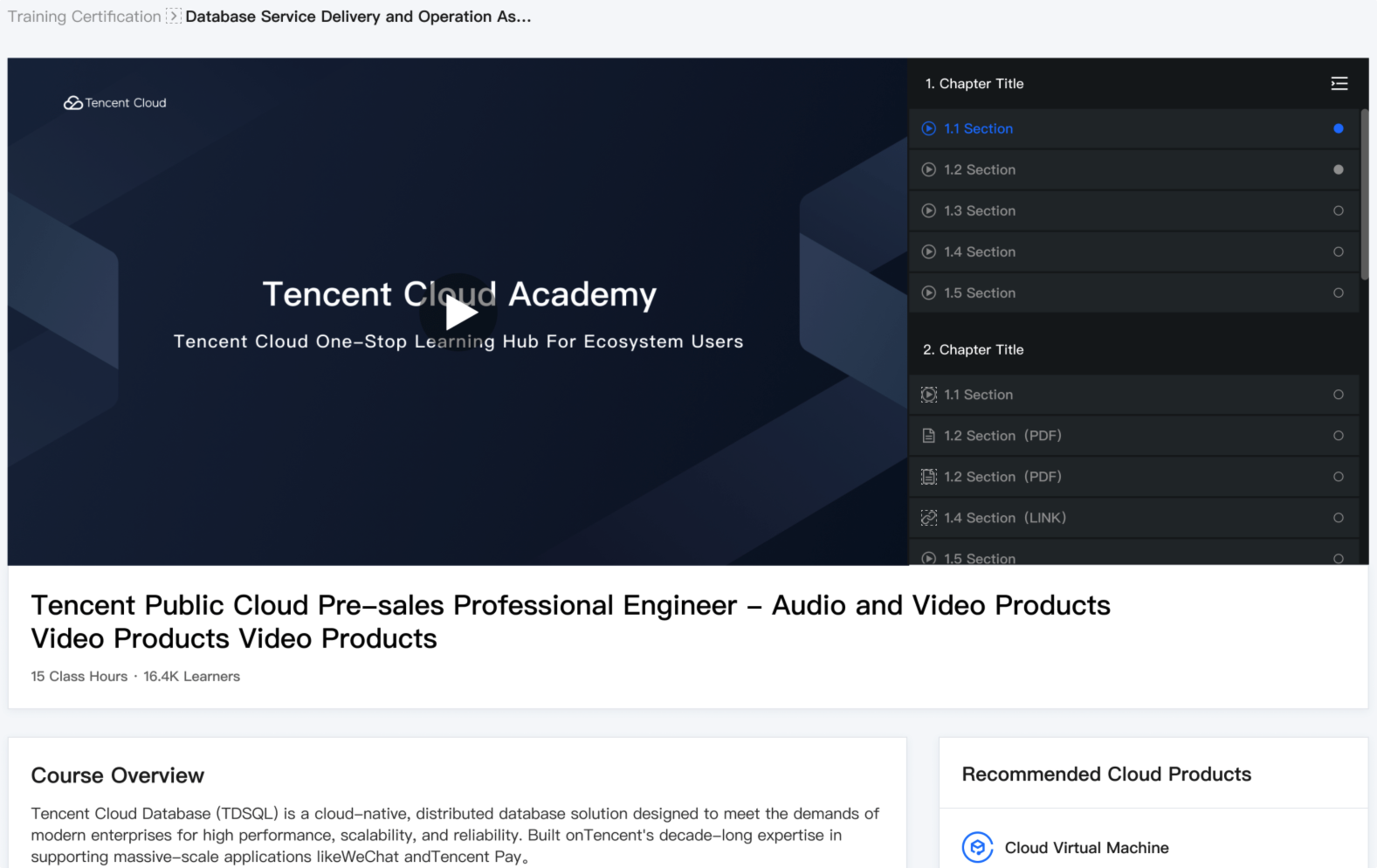Click the breadcrumb chevron after Training Certification
The height and width of the screenshot is (868, 1377).
point(174,17)
